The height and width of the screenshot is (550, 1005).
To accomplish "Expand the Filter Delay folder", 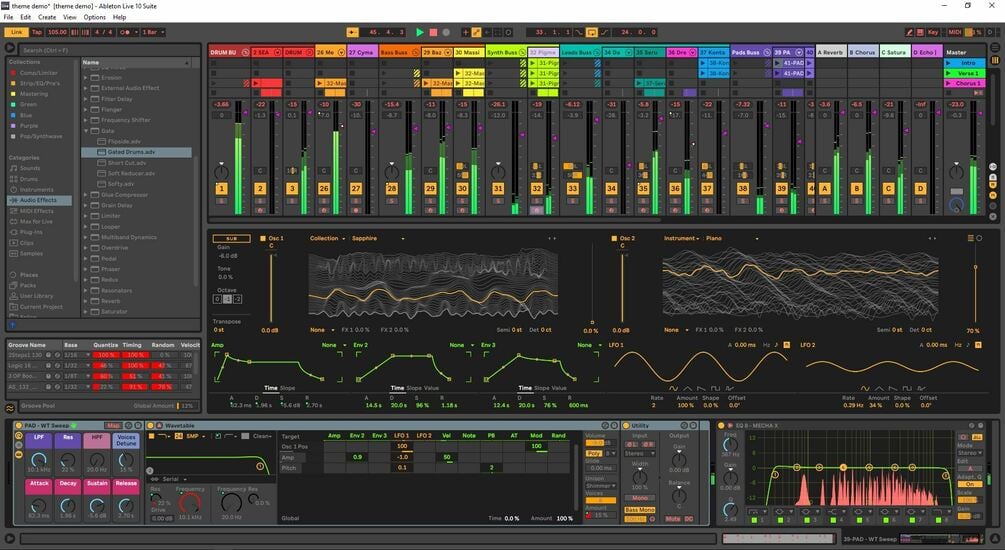I will 86,99.
